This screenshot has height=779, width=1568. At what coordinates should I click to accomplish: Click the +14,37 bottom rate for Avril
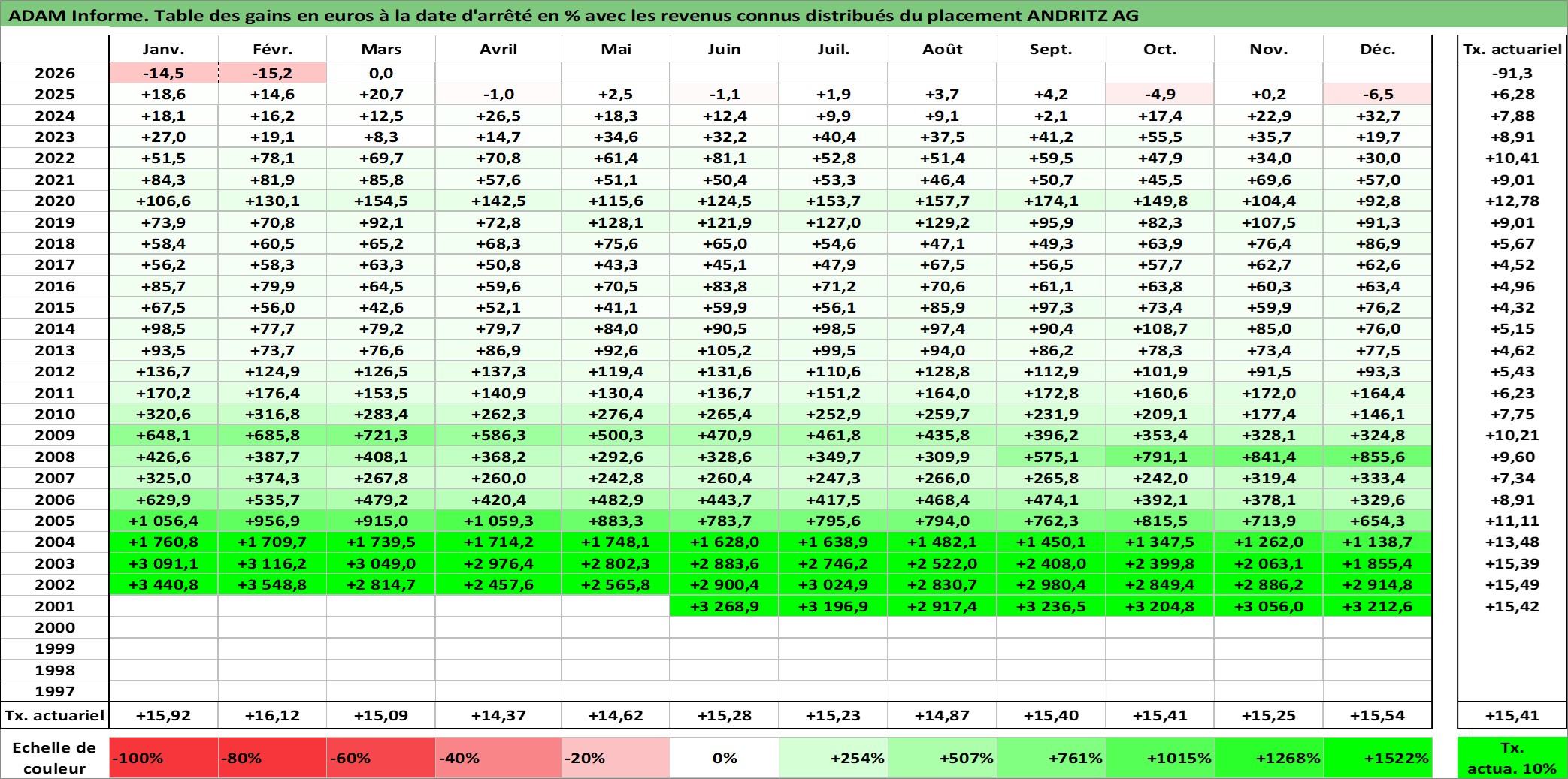point(498,715)
